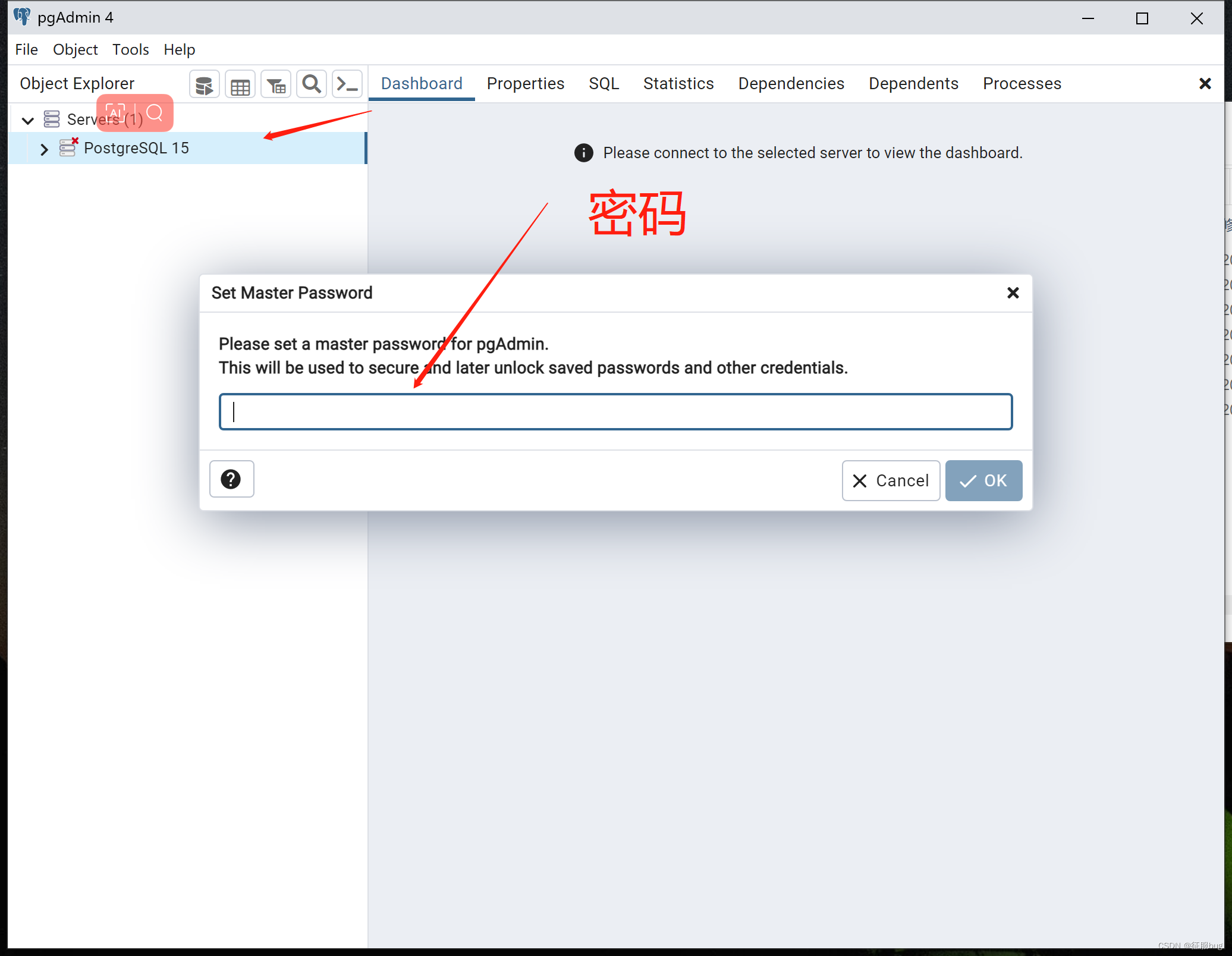The width and height of the screenshot is (1232, 956).
Task: Close the Set Master Password dialog
Action: 1013,293
